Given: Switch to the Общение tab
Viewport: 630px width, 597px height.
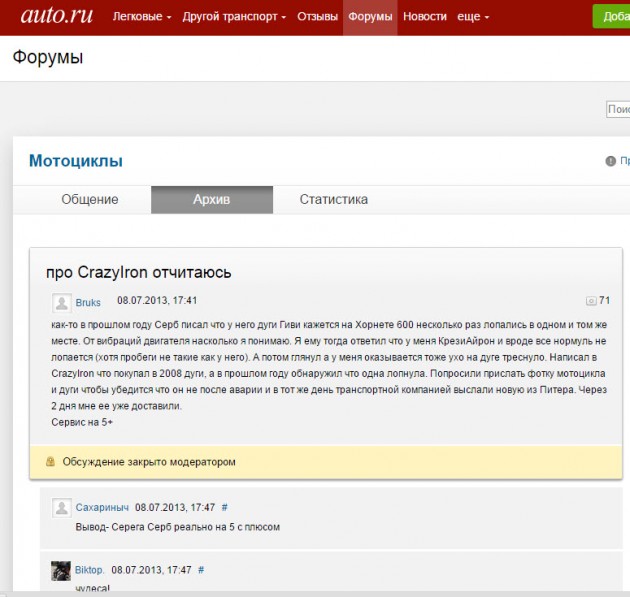Looking at the screenshot, I should coord(90,200).
